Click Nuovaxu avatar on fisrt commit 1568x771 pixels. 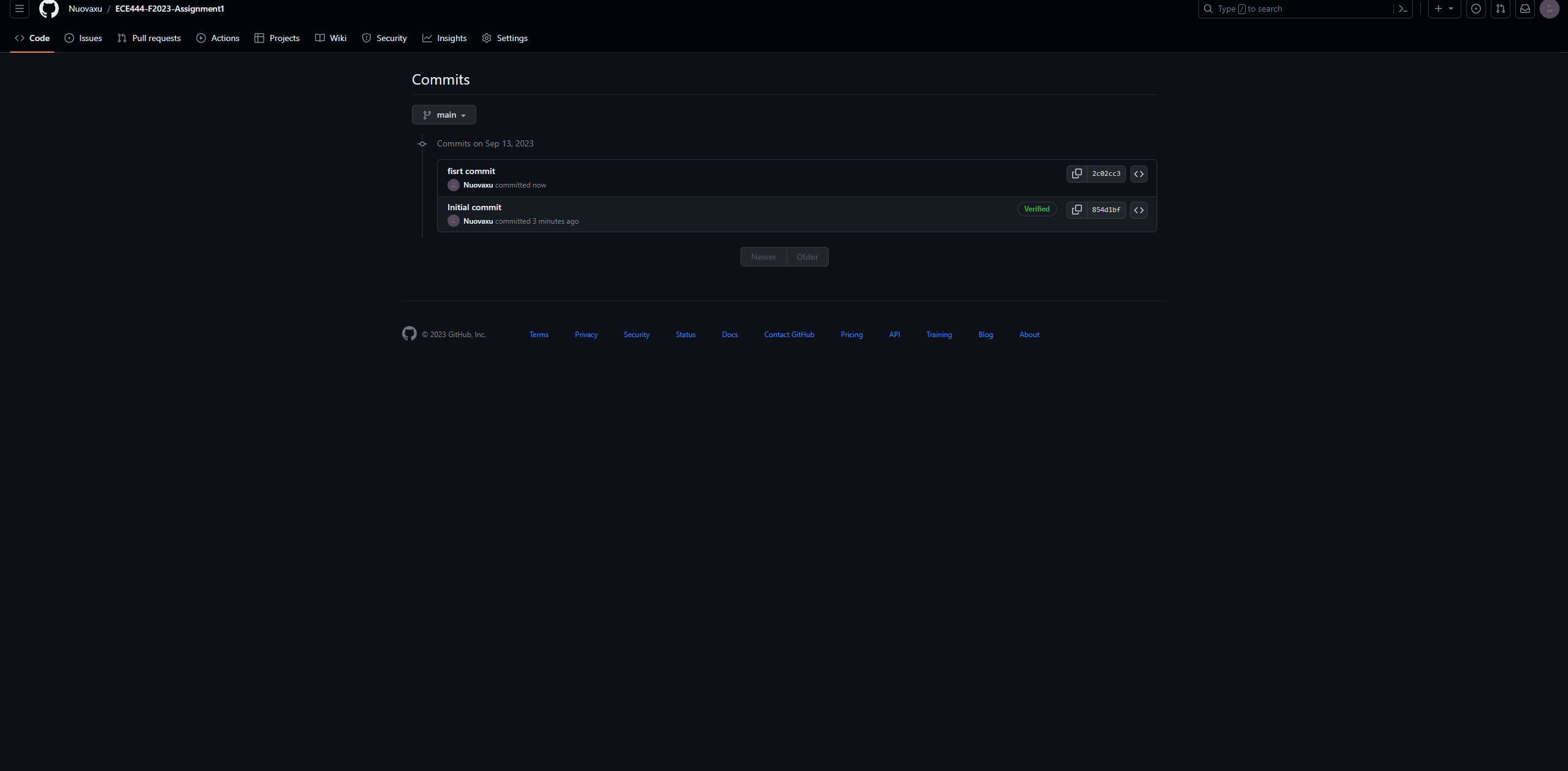click(x=454, y=185)
